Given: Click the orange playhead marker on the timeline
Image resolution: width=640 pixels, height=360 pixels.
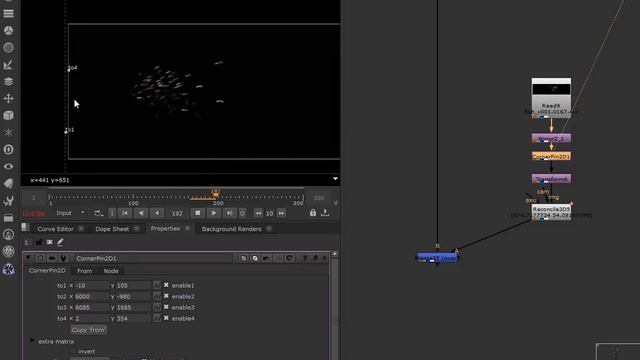Looking at the screenshot, I should pos(216,193).
